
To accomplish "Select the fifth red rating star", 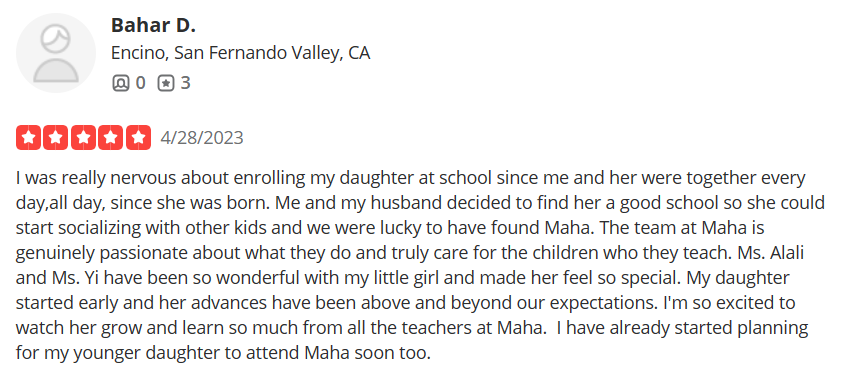I will 139,137.
